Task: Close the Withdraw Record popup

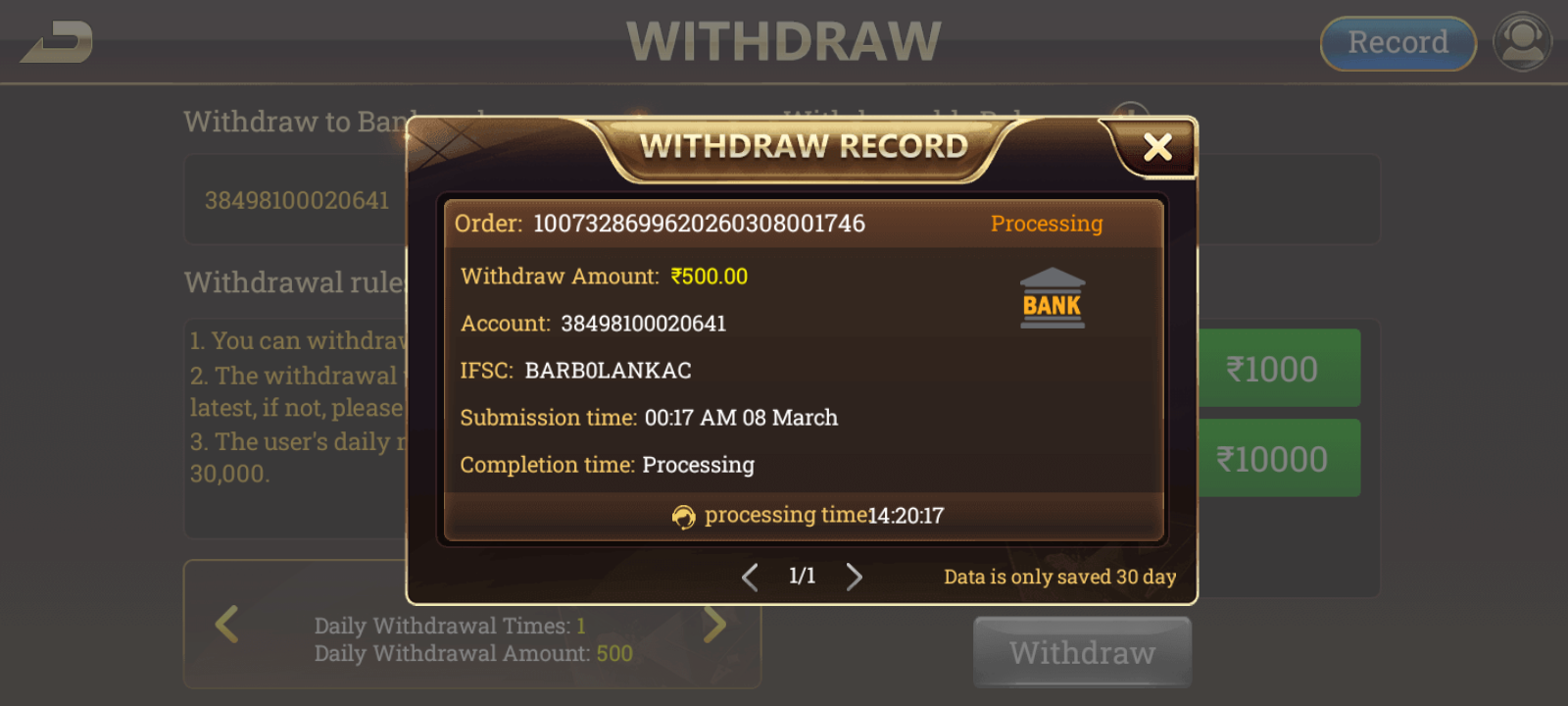Action: click(x=1157, y=148)
